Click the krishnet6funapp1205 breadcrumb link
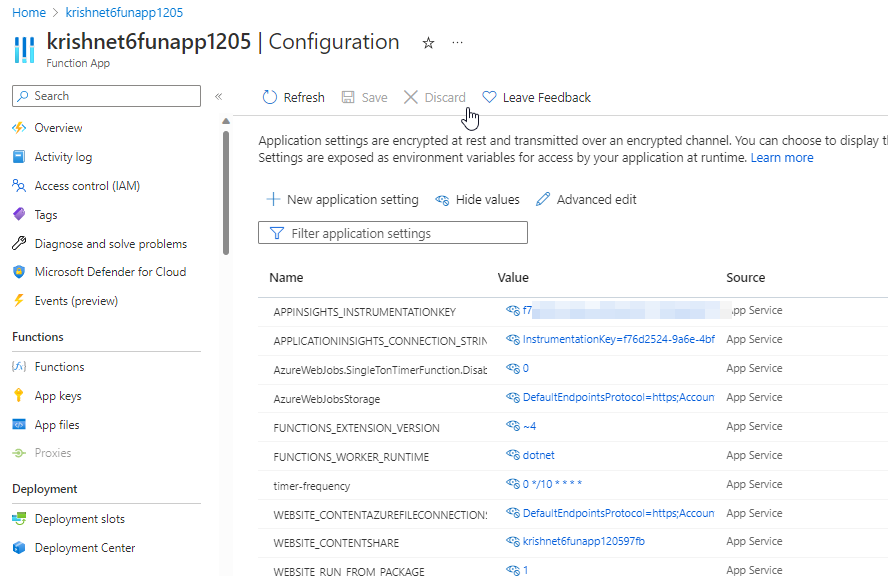The image size is (888, 576). (124, 12)
